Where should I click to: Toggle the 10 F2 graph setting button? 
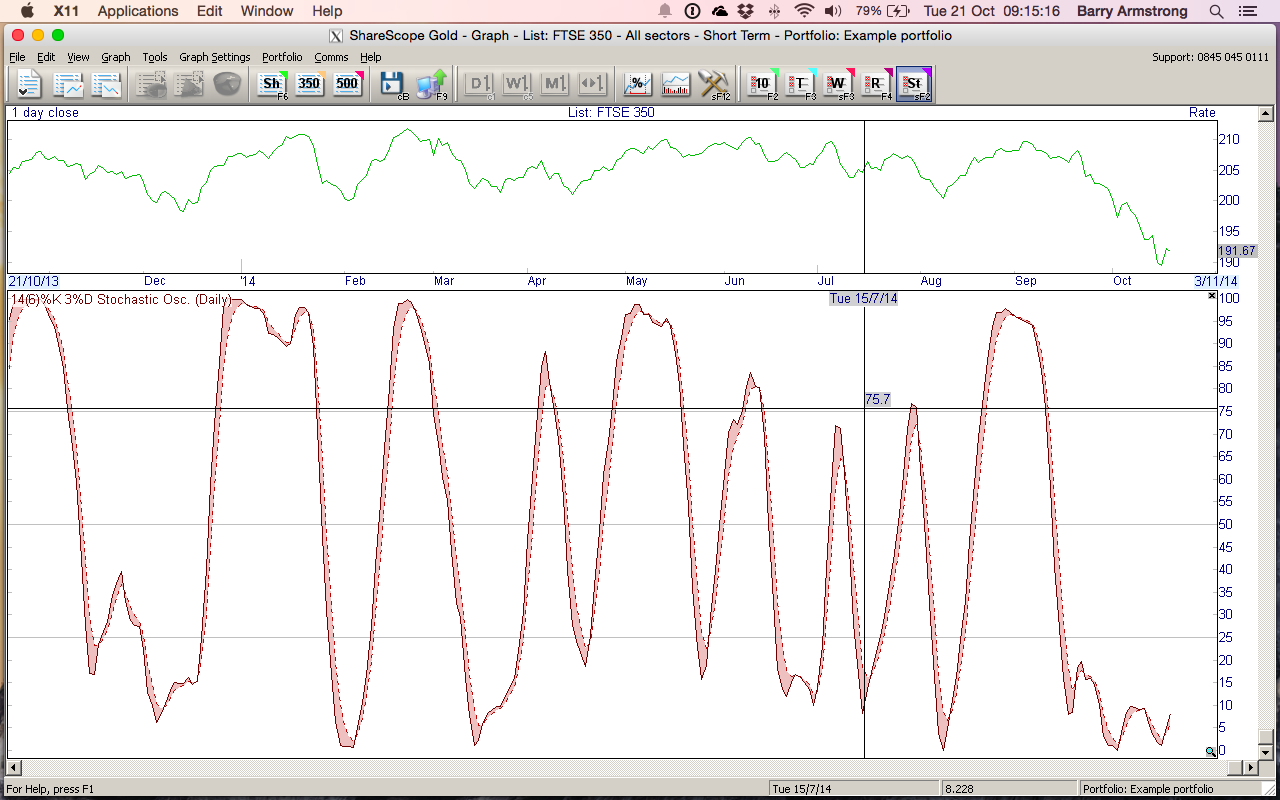coord(762,84)
